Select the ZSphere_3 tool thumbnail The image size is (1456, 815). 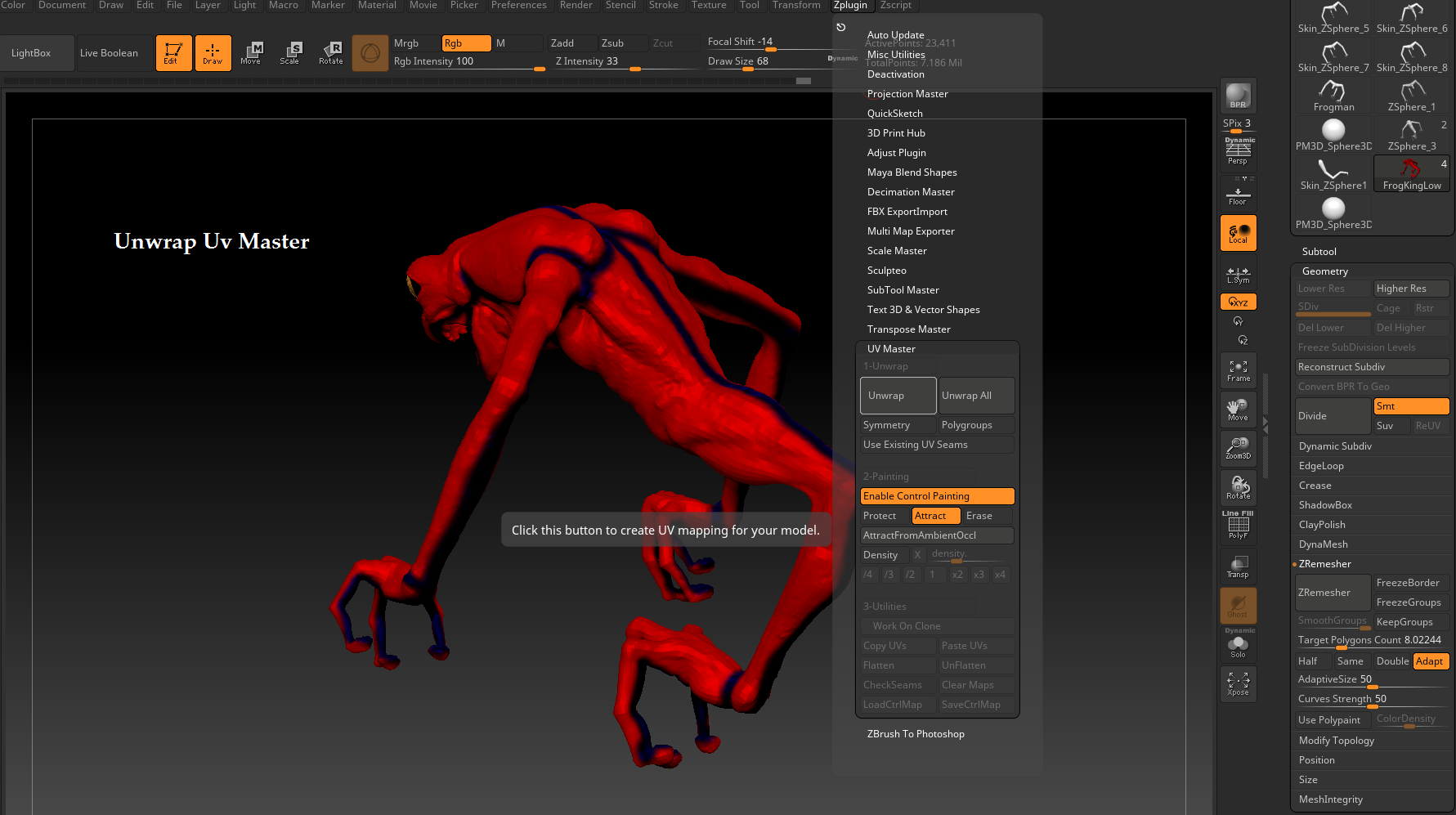[1412, 136]
